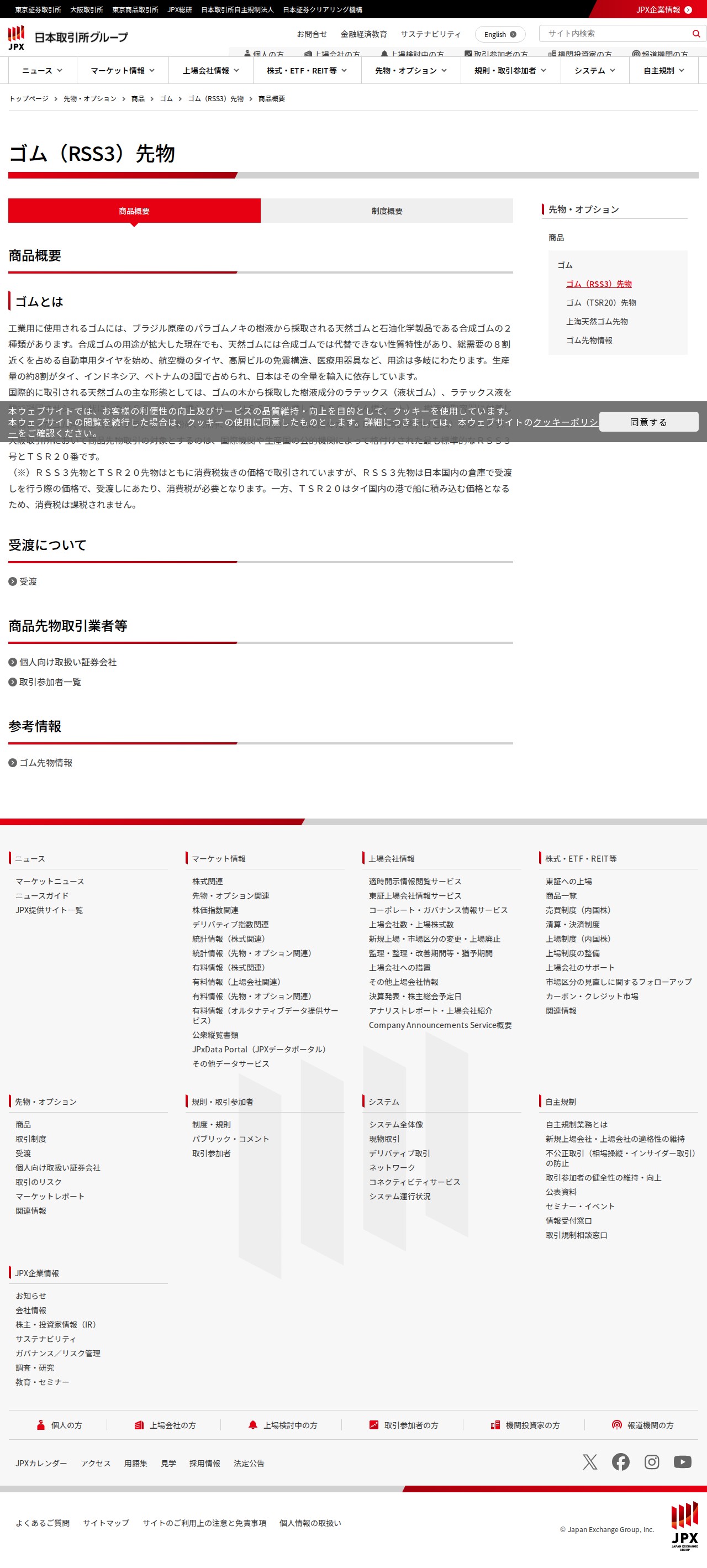Open カーボン・クレジット市場 footer link
This screenshot has width=707, height=1568.
pyautogui.click(x=592, y=997)
